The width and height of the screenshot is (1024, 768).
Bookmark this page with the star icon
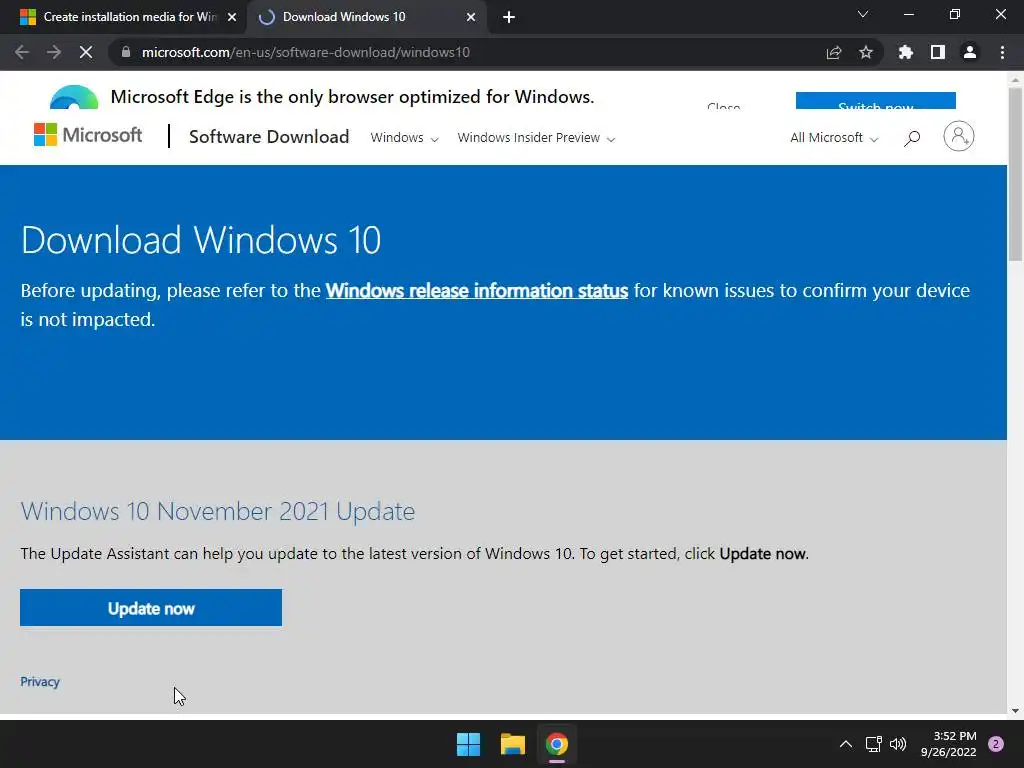point(866,52)
